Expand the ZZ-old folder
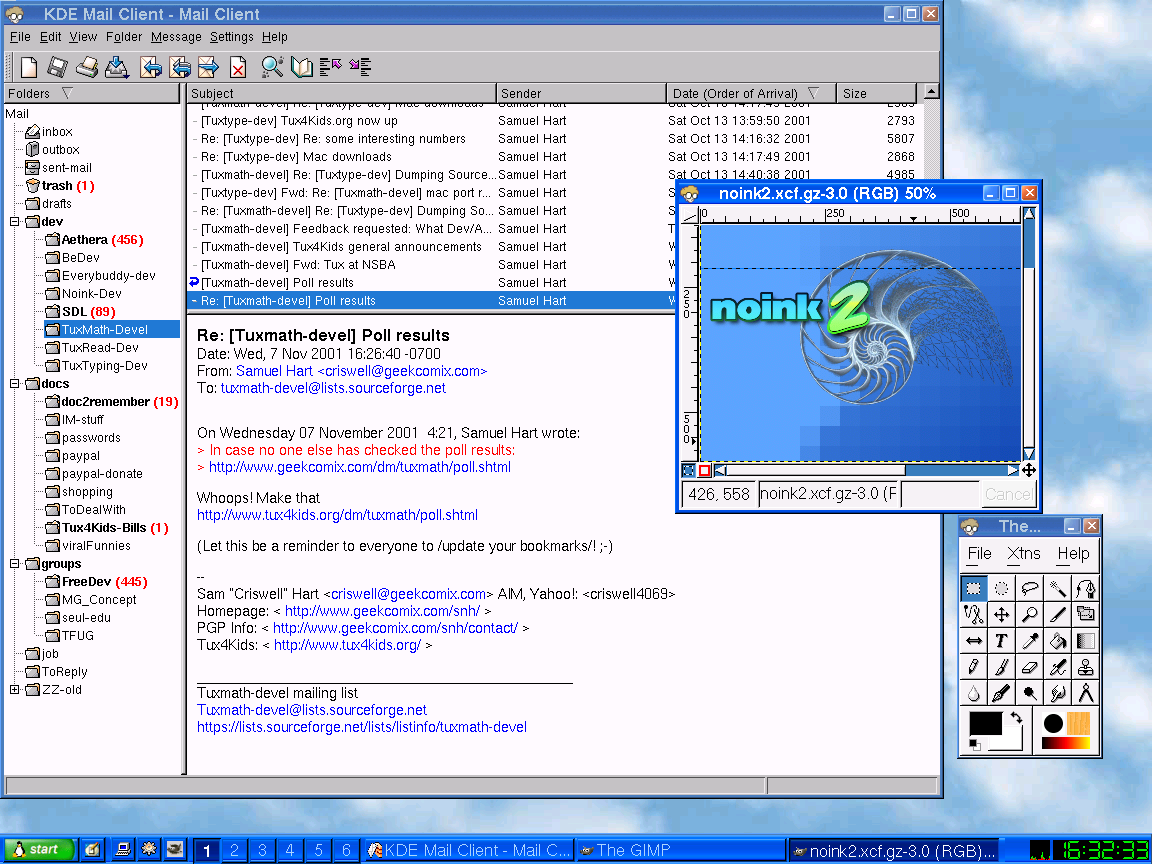 (15, 689)
